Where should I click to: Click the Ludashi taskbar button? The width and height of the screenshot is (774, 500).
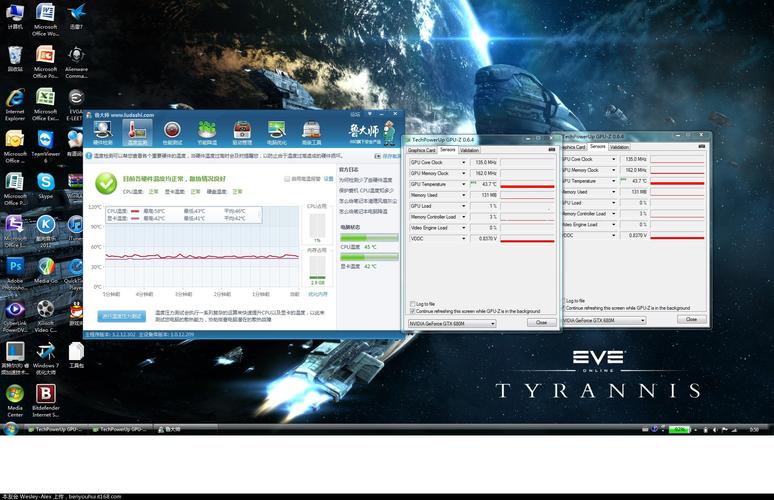(184, 429)
